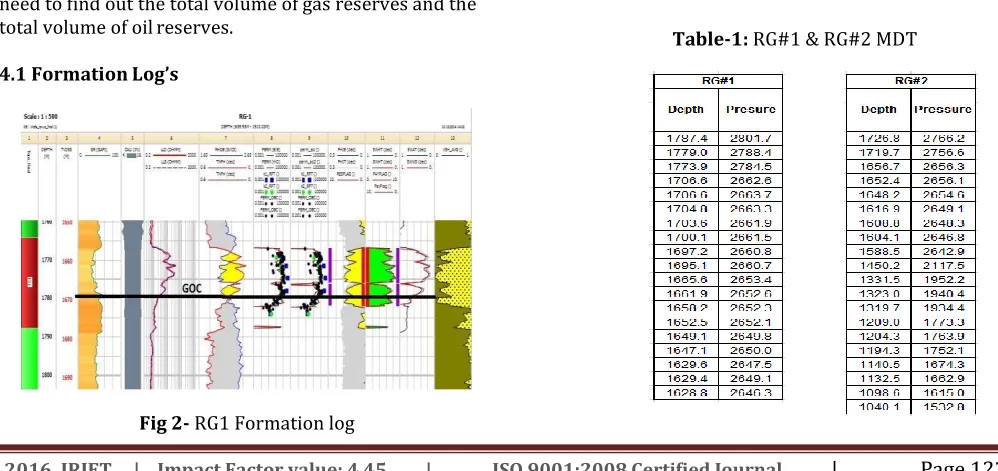
Task: Click pressure cell '1952.2' in RG#2
Action: pos(944,279)
